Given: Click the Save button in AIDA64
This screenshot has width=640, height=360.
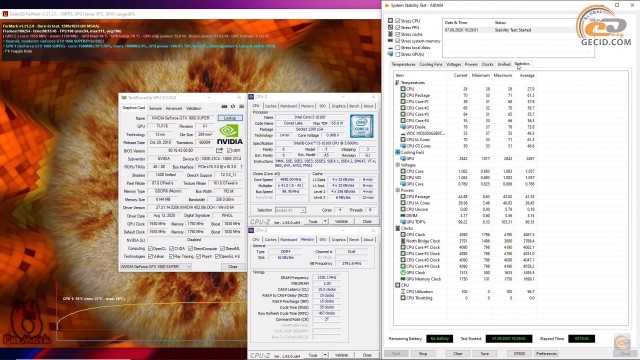Looking at the screenshot, I should pyautogui.click(x=484, y=353).
